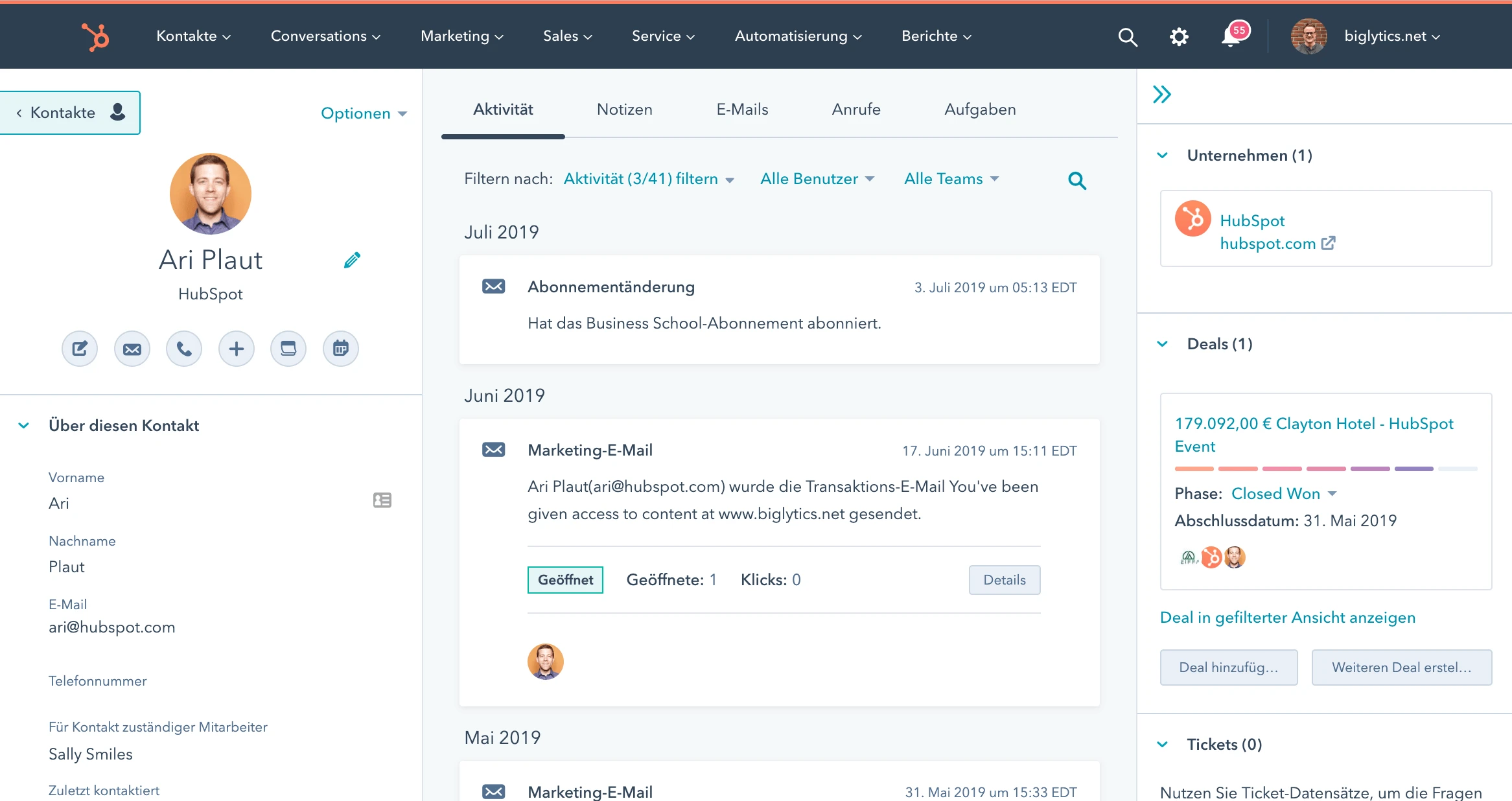The width and height of the screenshot is (1512, 801).
Task: Click the plus log activity icon
Action: tap(237, 349)
